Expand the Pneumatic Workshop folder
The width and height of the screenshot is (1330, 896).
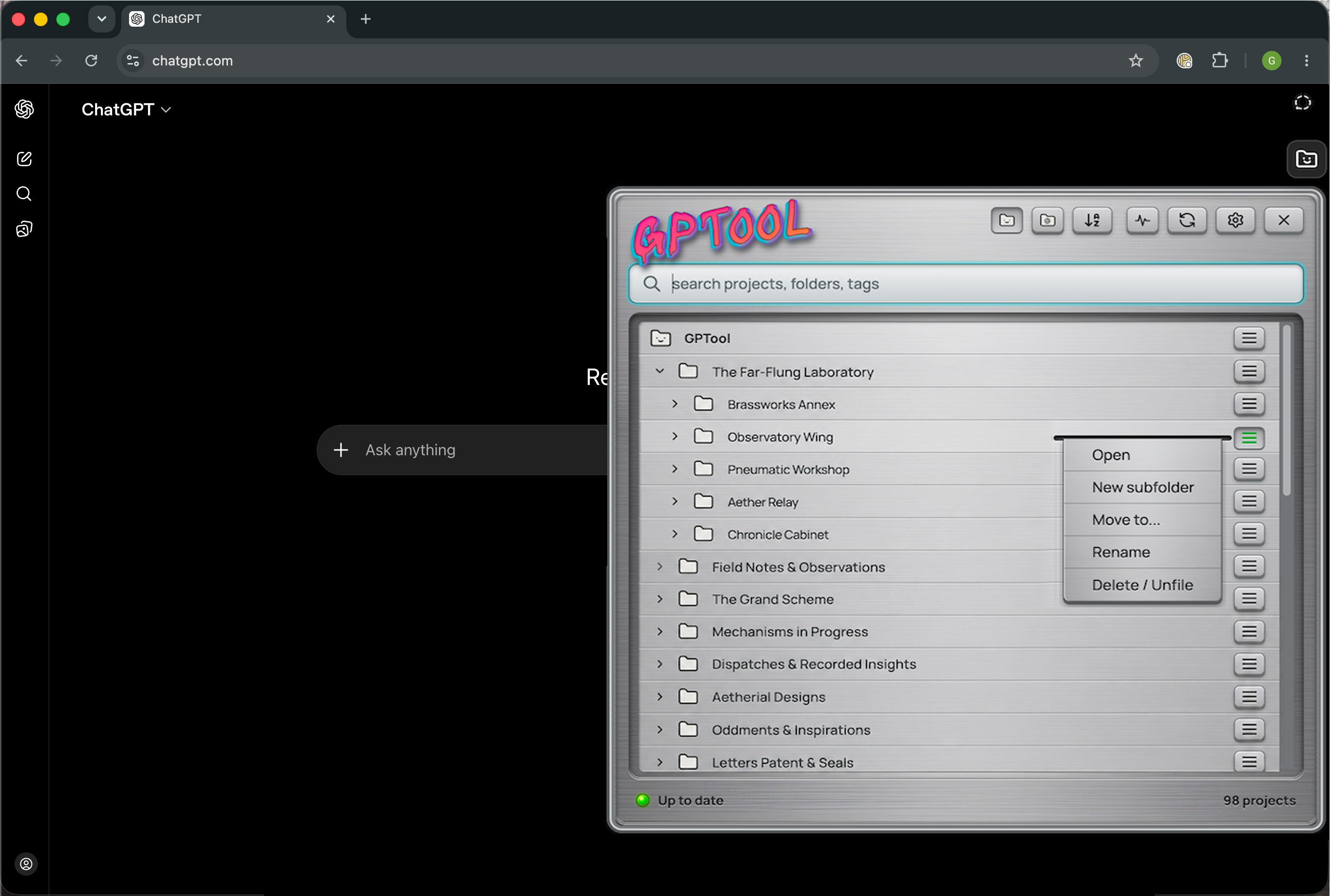coord(674,468)
